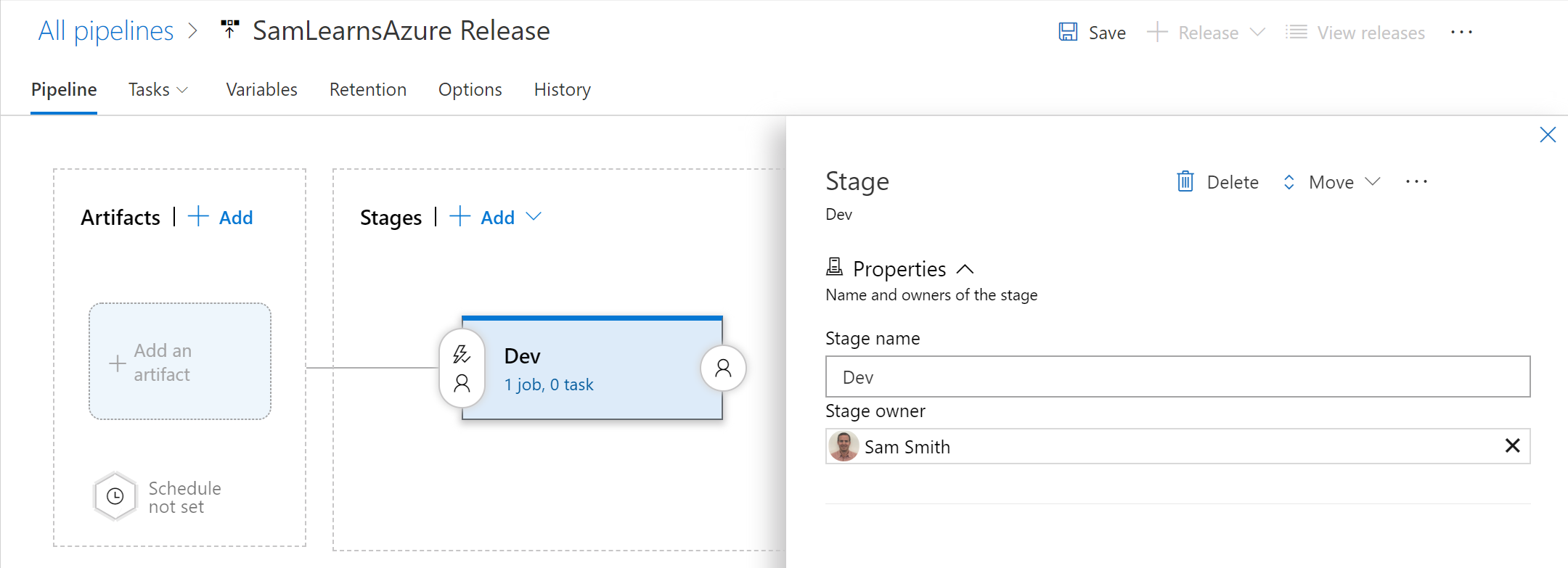
Task: Open more actions in the top toolbar
Action: tap(1461, 33)
